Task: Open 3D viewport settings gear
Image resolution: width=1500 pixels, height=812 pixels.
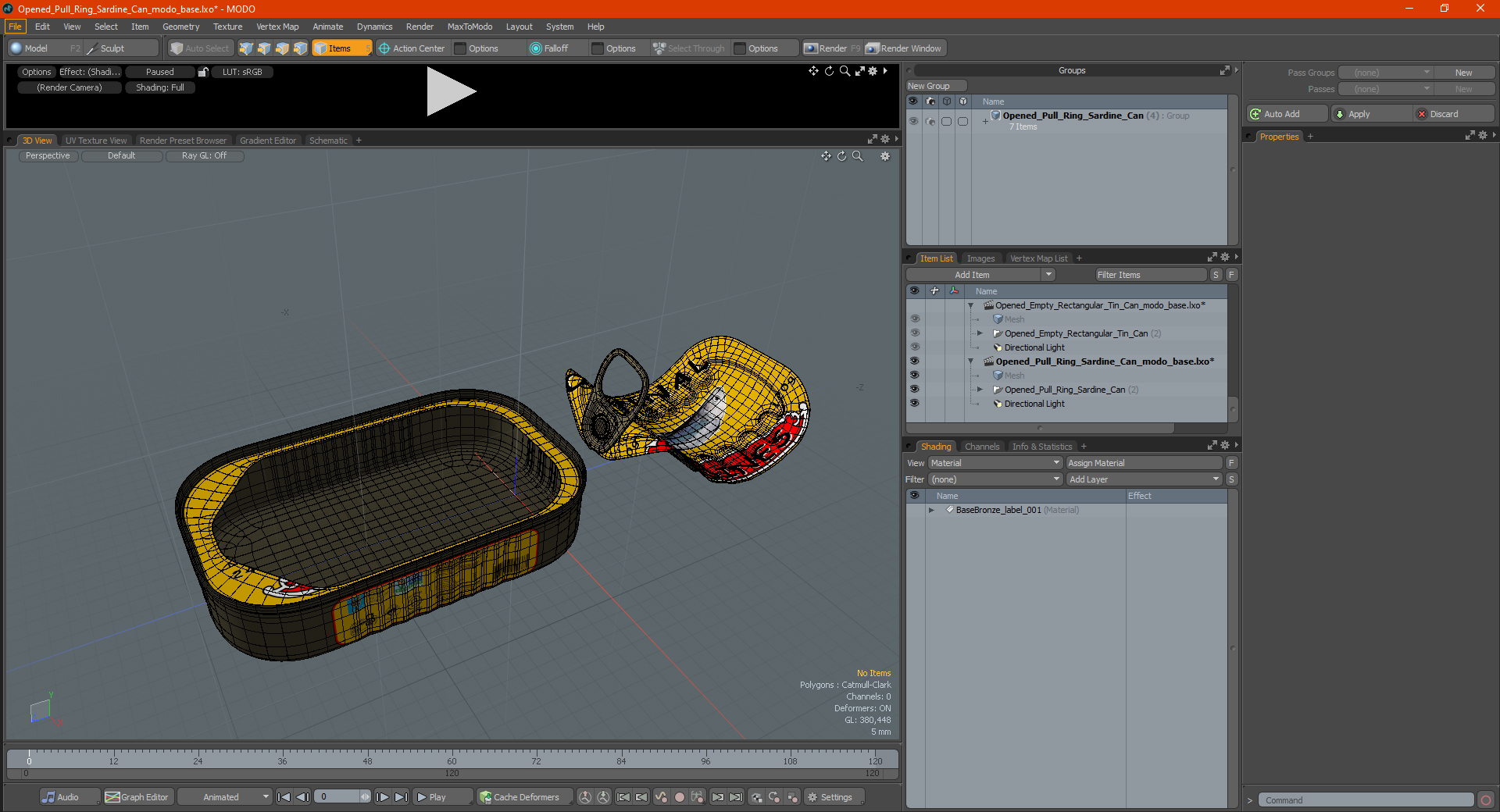Action: [885, 156]
